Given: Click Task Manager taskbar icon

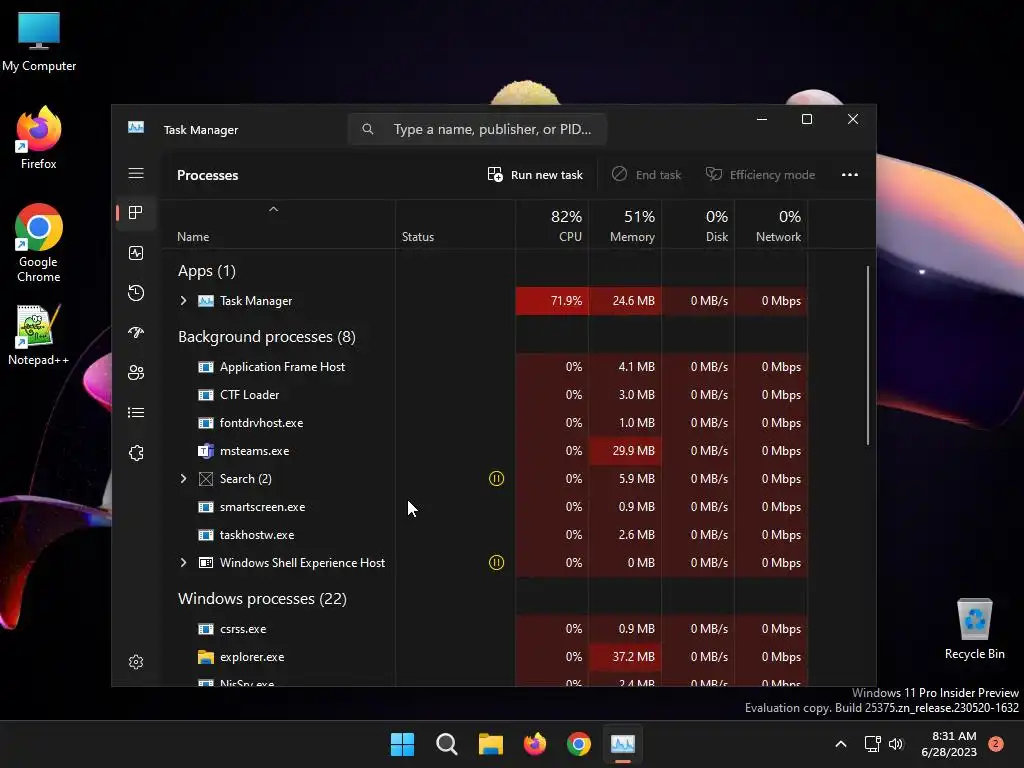Looking at the screenshot, I should [x=622, y=744].
